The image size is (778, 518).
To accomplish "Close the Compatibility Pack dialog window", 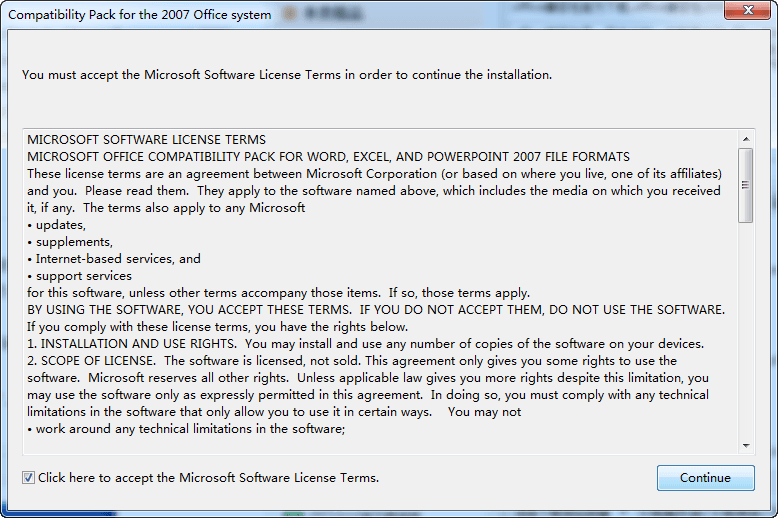I will pos(748,10).
